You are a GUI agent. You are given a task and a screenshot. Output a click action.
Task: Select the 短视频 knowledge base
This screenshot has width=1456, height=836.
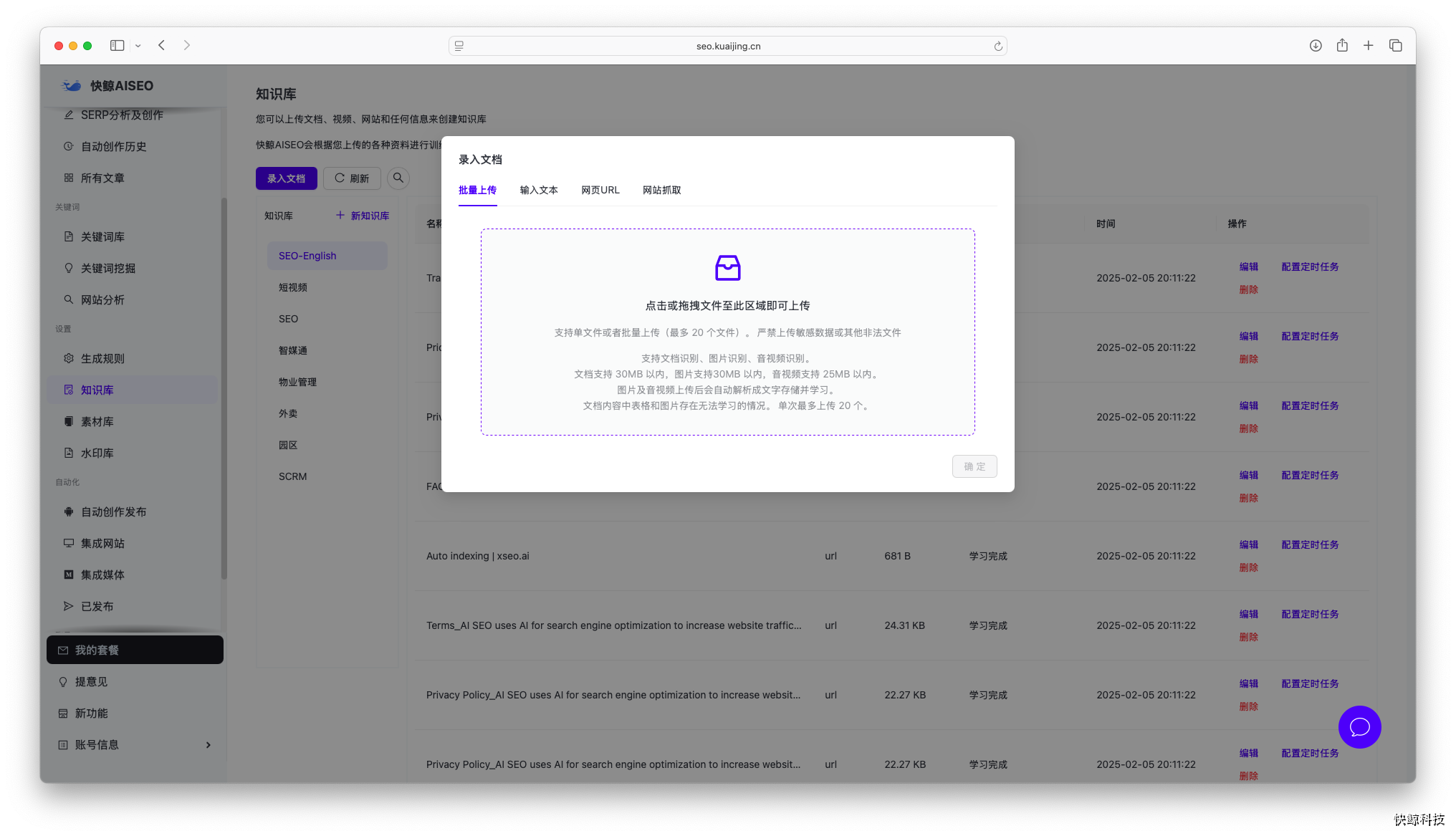coord(327,287)
